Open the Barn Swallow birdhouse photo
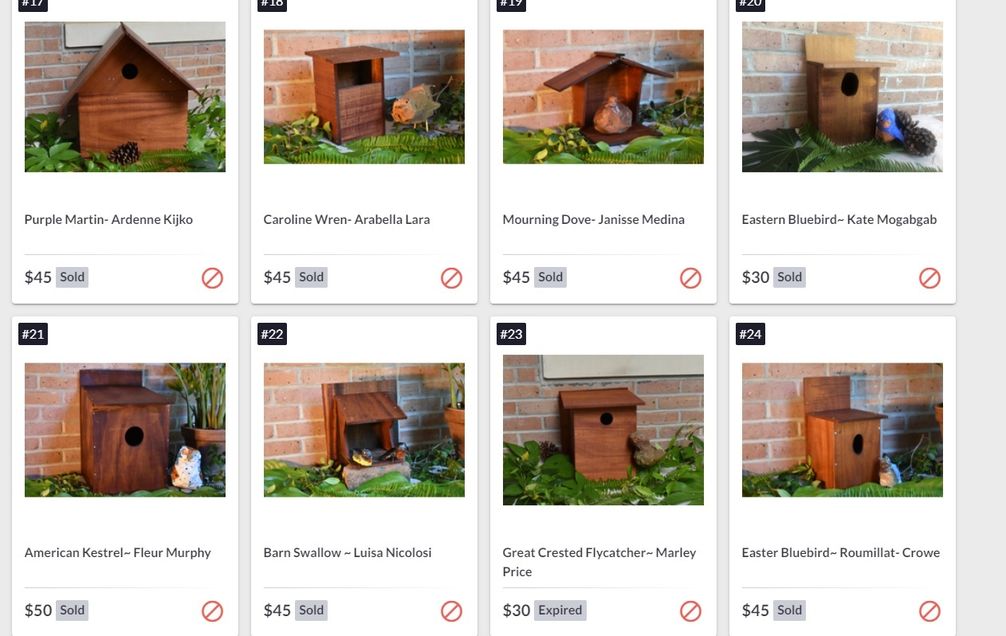Screen dimensions: 1006x636 point(364,430)
